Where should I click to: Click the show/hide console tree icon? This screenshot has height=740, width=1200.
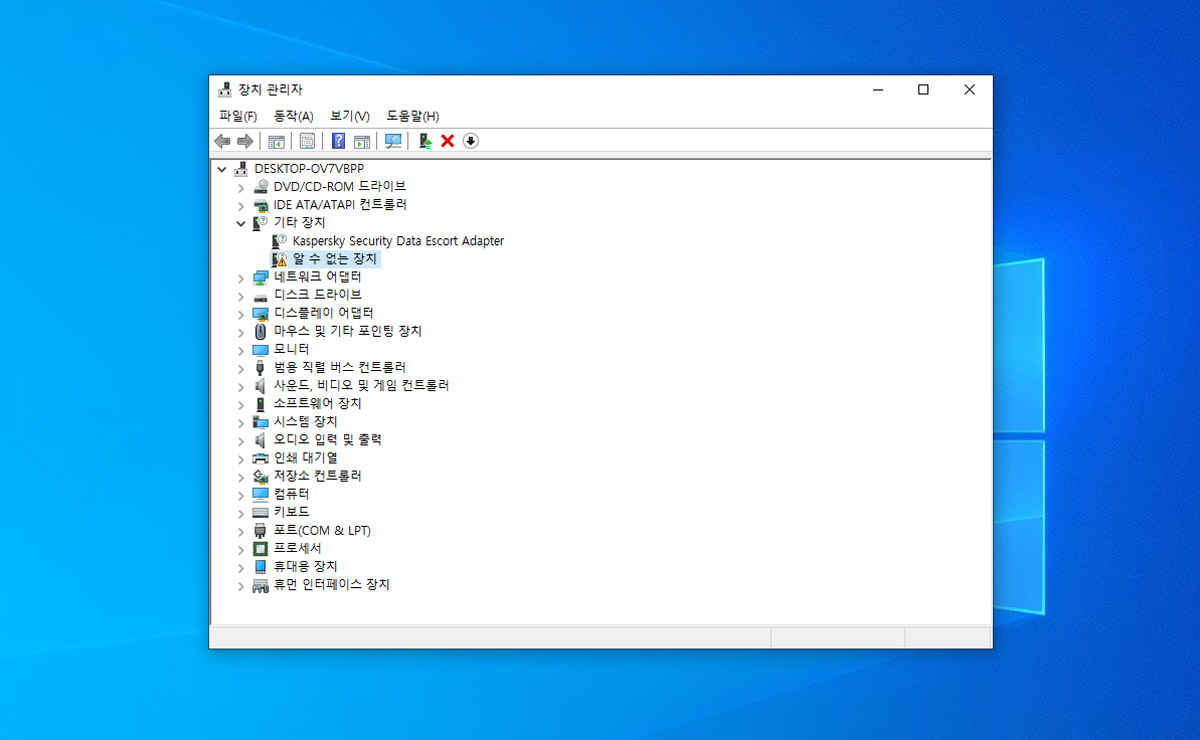click(276, 141)
